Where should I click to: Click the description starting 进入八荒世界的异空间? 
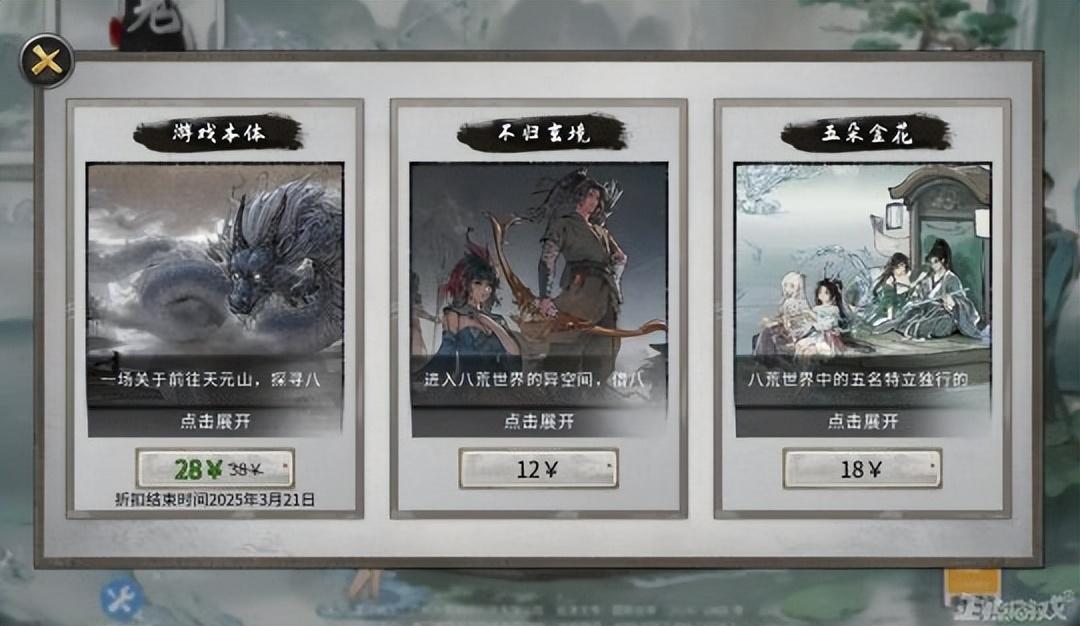(534, 379)
